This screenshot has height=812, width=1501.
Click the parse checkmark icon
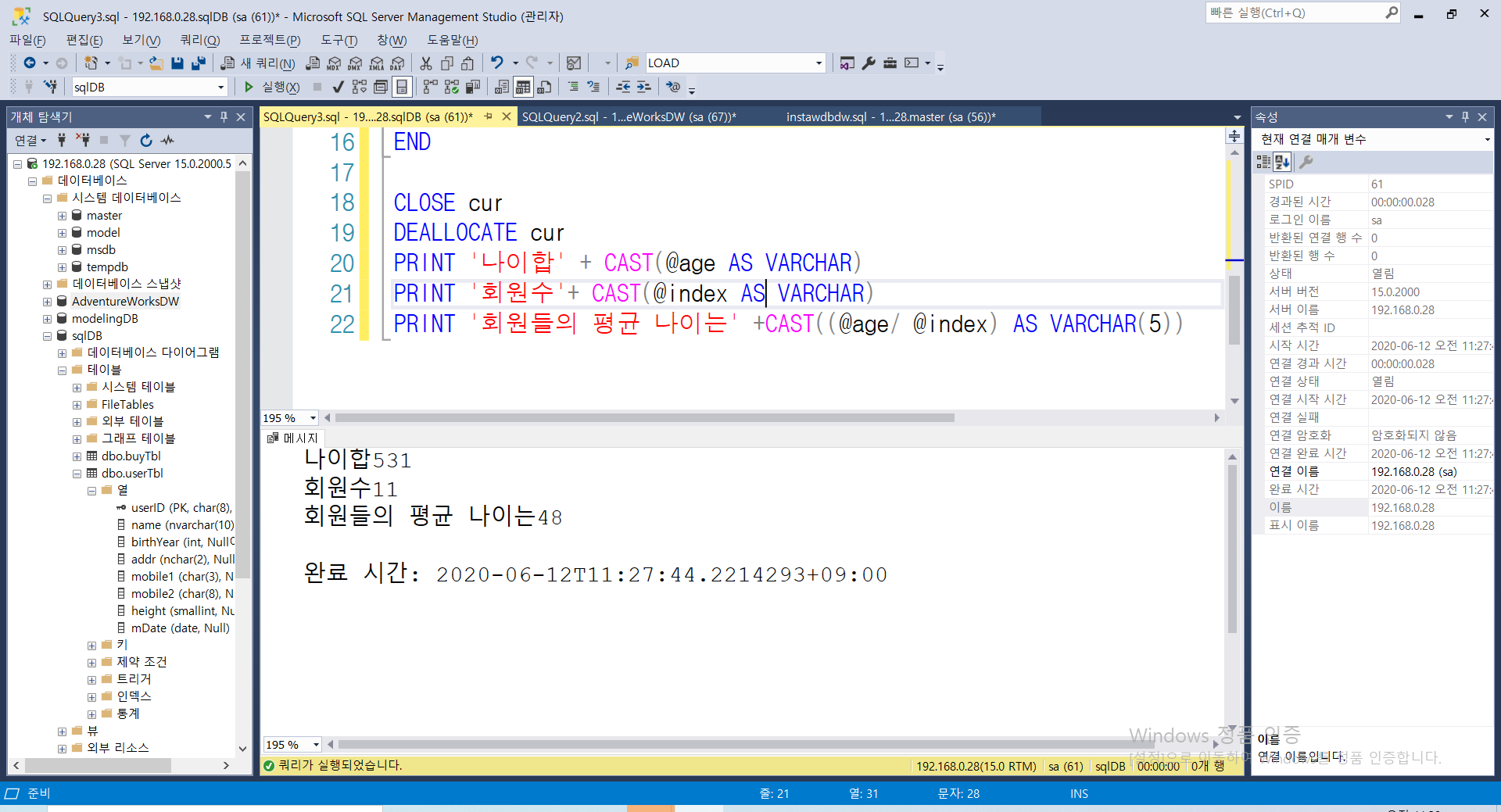[338, 87]
